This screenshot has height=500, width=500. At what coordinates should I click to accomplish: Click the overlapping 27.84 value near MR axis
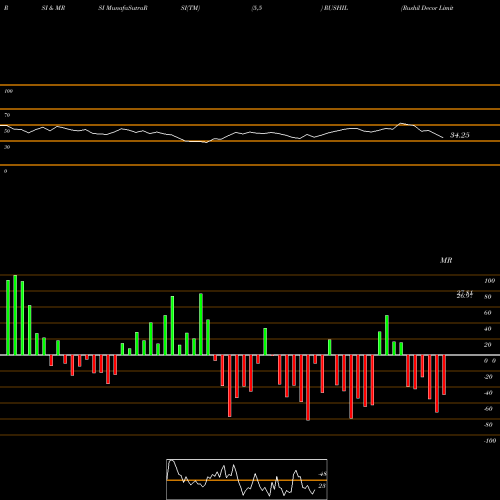click(465, 293)
